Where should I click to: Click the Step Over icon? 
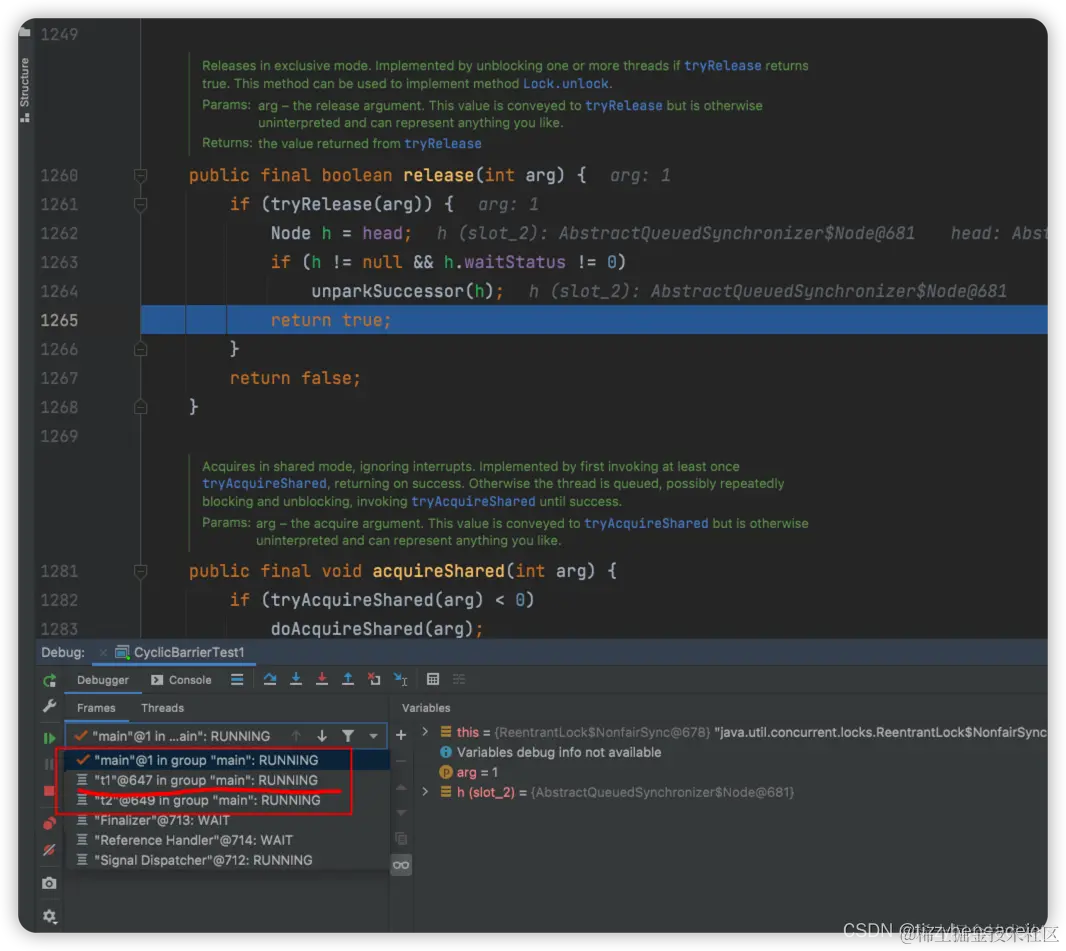270,679
